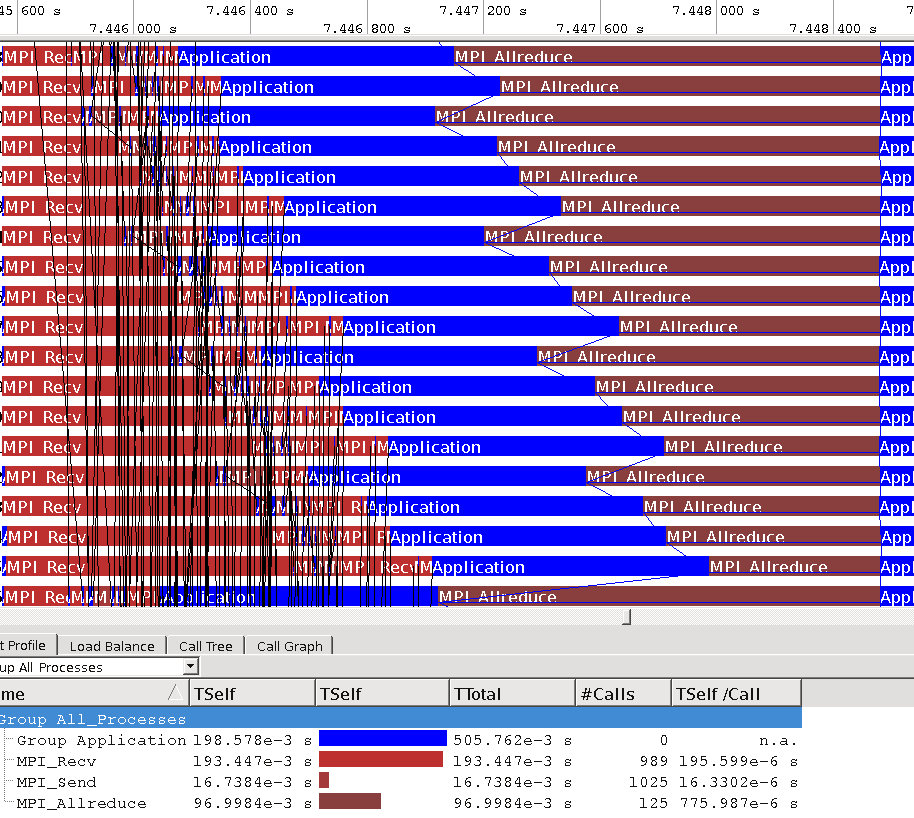Click the red MPI_Recv TSelf bar

pos(381,759)
